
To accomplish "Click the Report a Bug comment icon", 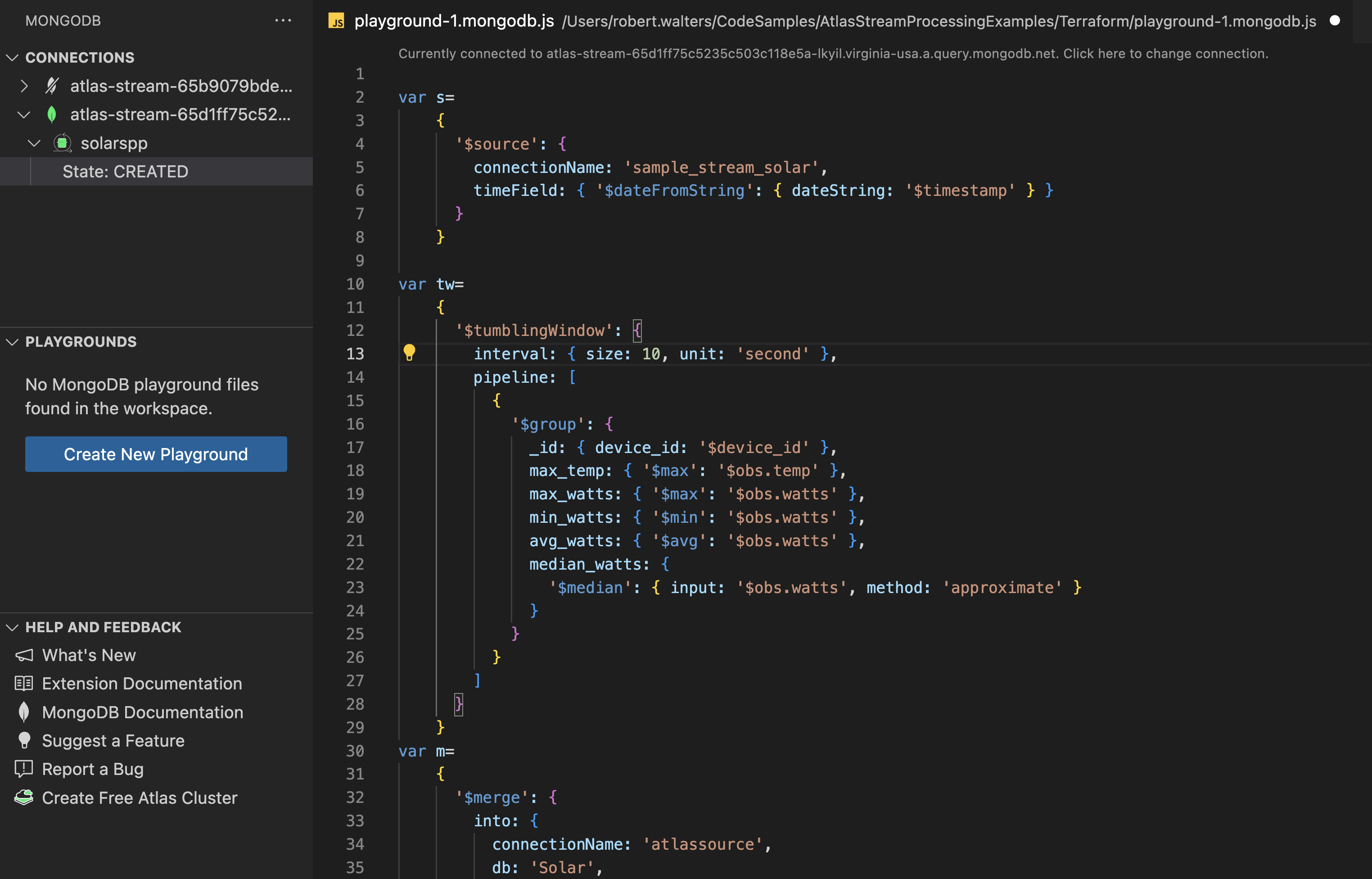I will [24, 769].
